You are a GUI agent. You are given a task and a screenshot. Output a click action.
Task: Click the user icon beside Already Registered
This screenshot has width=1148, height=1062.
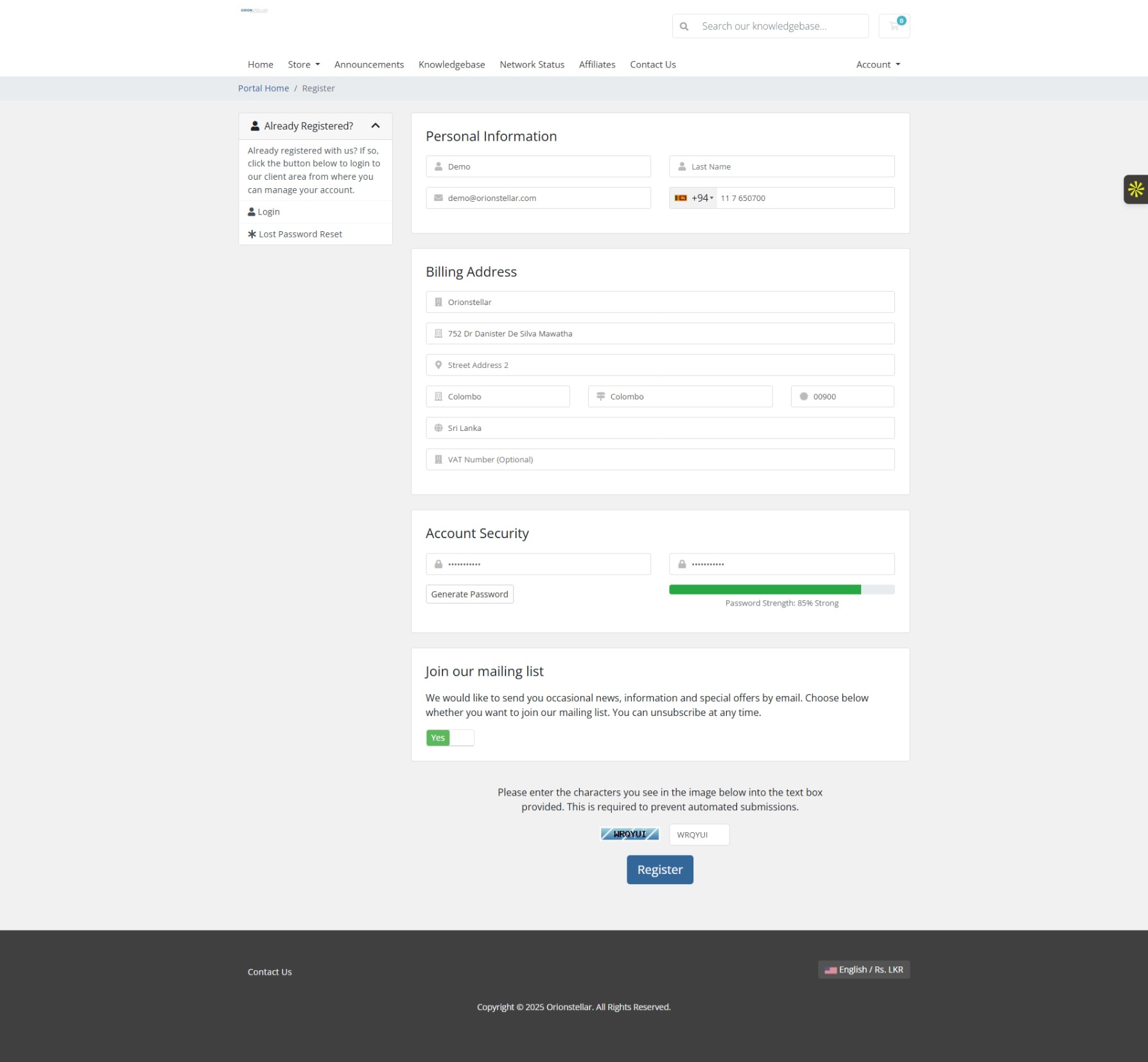pyautogui.click(x=255, y=126)
